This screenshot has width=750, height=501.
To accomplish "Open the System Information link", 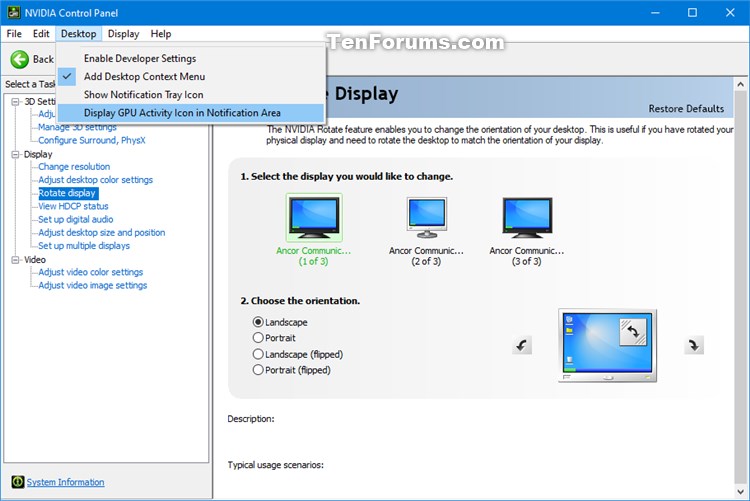I will pos(66,482).
